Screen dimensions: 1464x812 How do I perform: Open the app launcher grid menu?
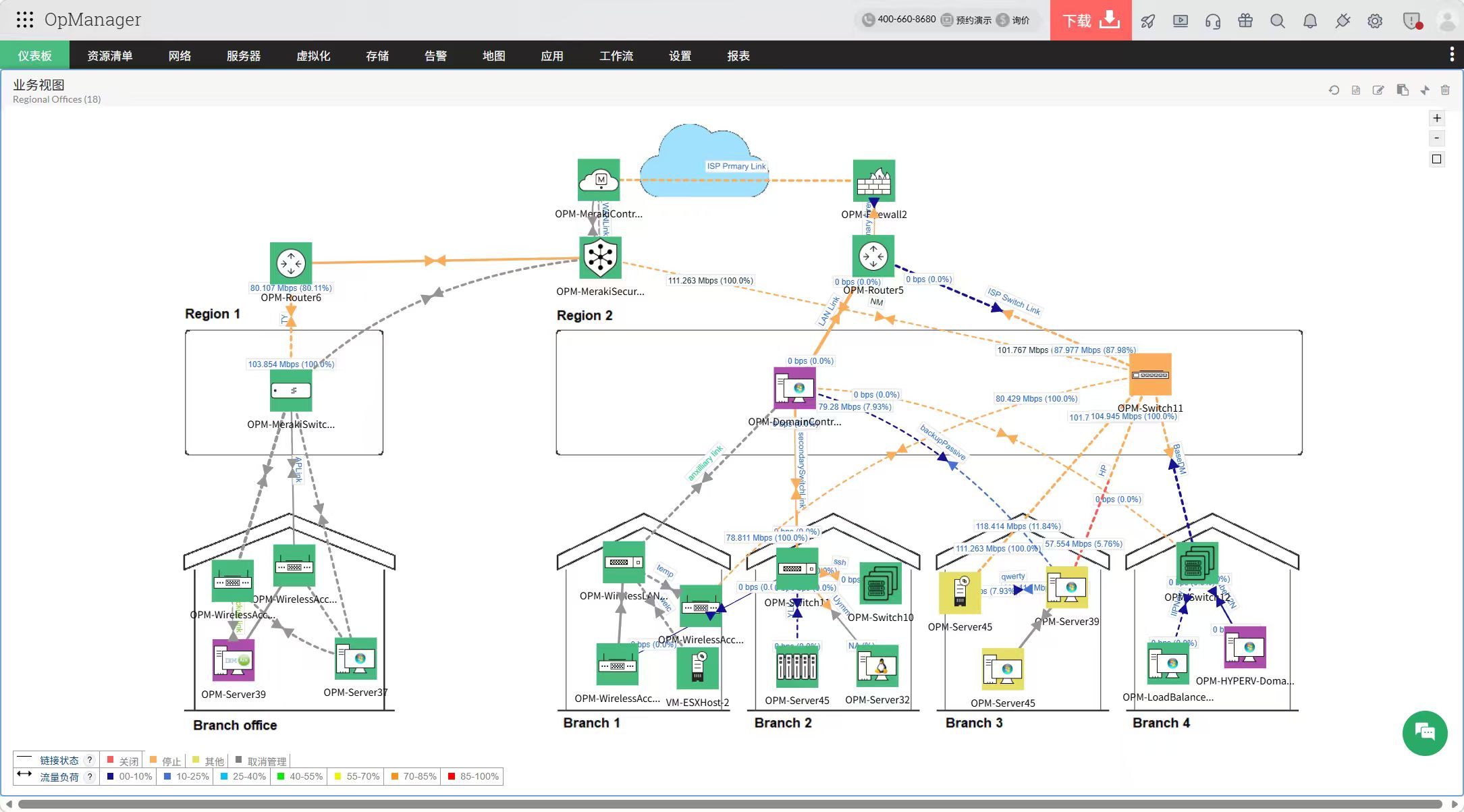click(25, 20)
